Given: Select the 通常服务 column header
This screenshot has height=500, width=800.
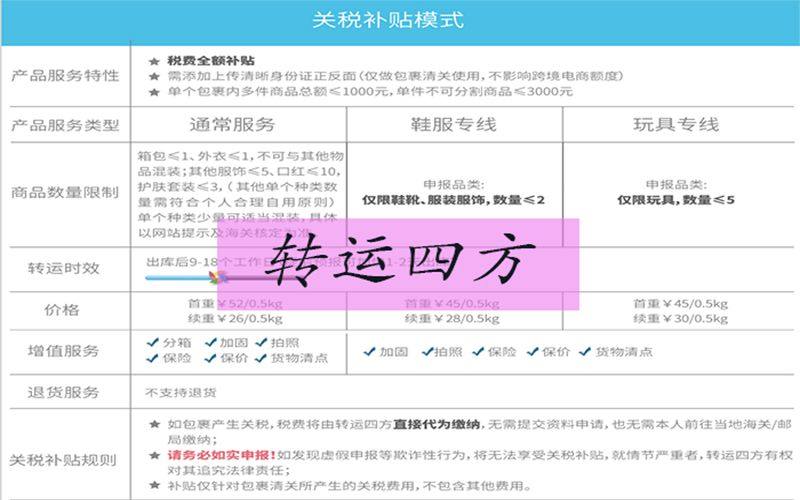Looking at the screenshot, I should coord(232,124).
